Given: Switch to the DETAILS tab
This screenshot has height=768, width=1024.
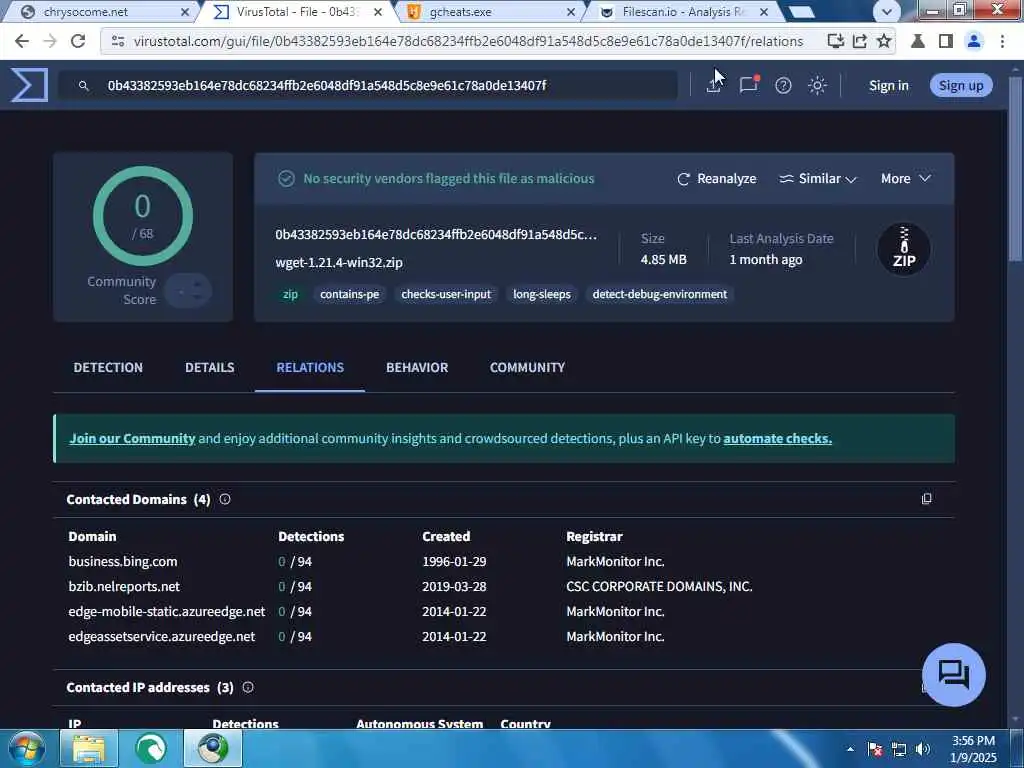Looking at the screenshot, I should click(x=210, y=368).
